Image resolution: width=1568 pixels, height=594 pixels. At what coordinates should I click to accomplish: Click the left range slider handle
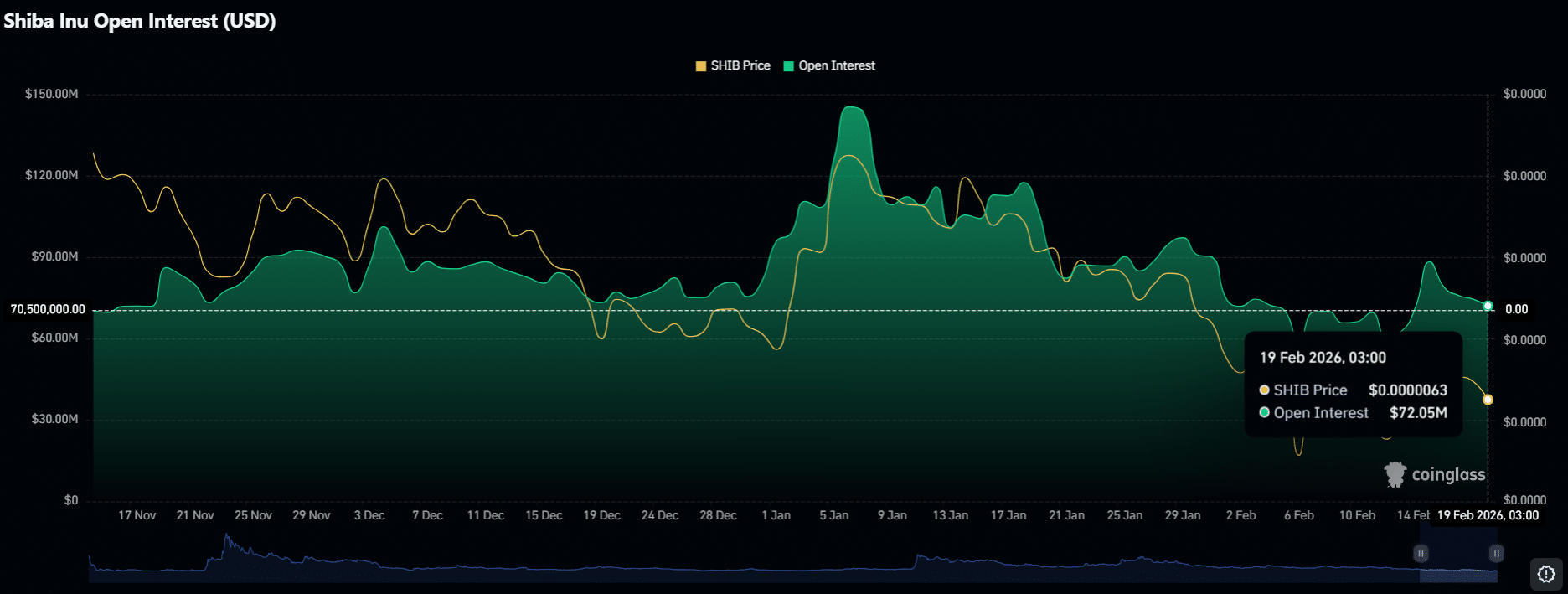1421,554
